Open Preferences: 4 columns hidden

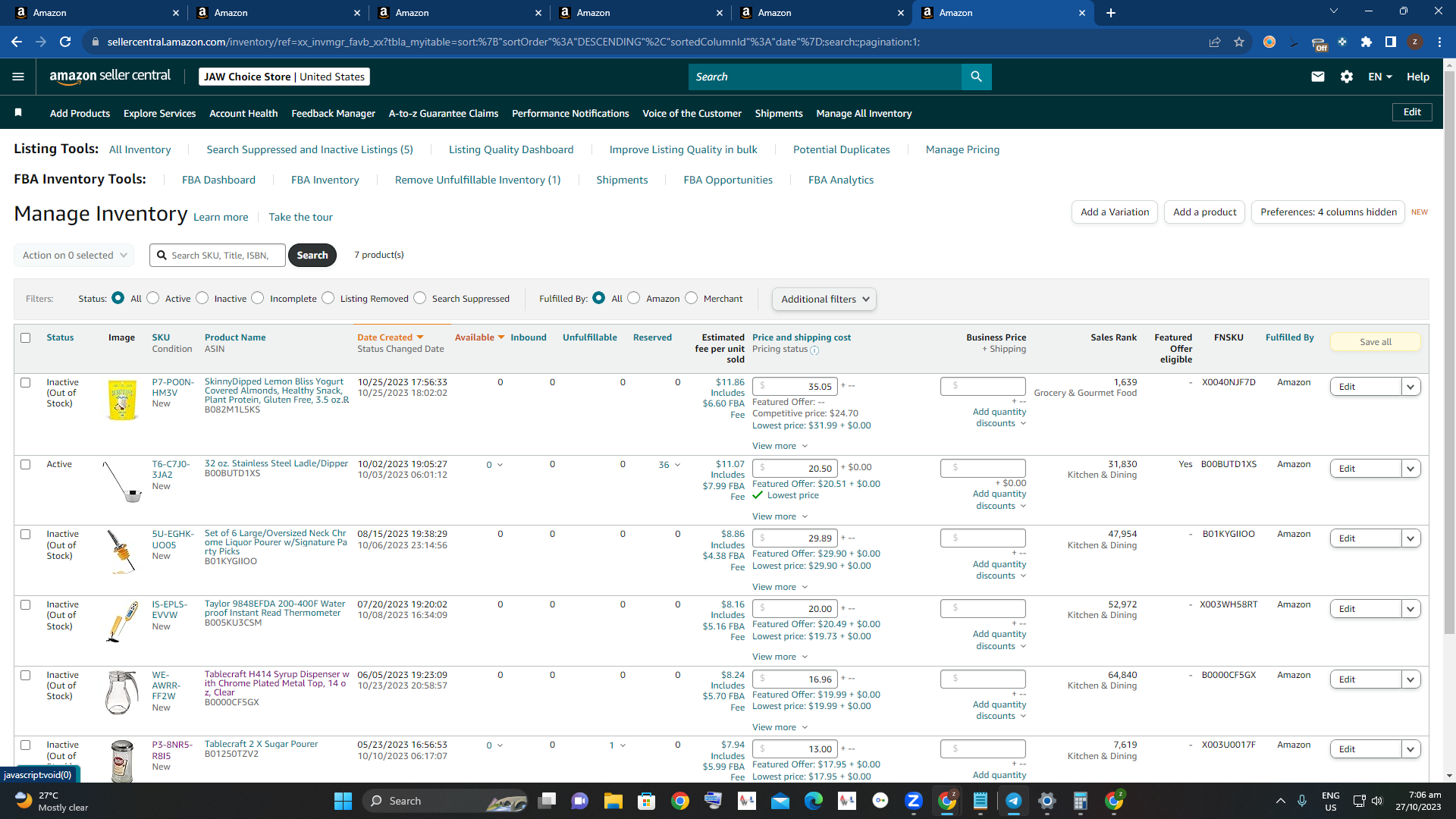[1328, 212]
